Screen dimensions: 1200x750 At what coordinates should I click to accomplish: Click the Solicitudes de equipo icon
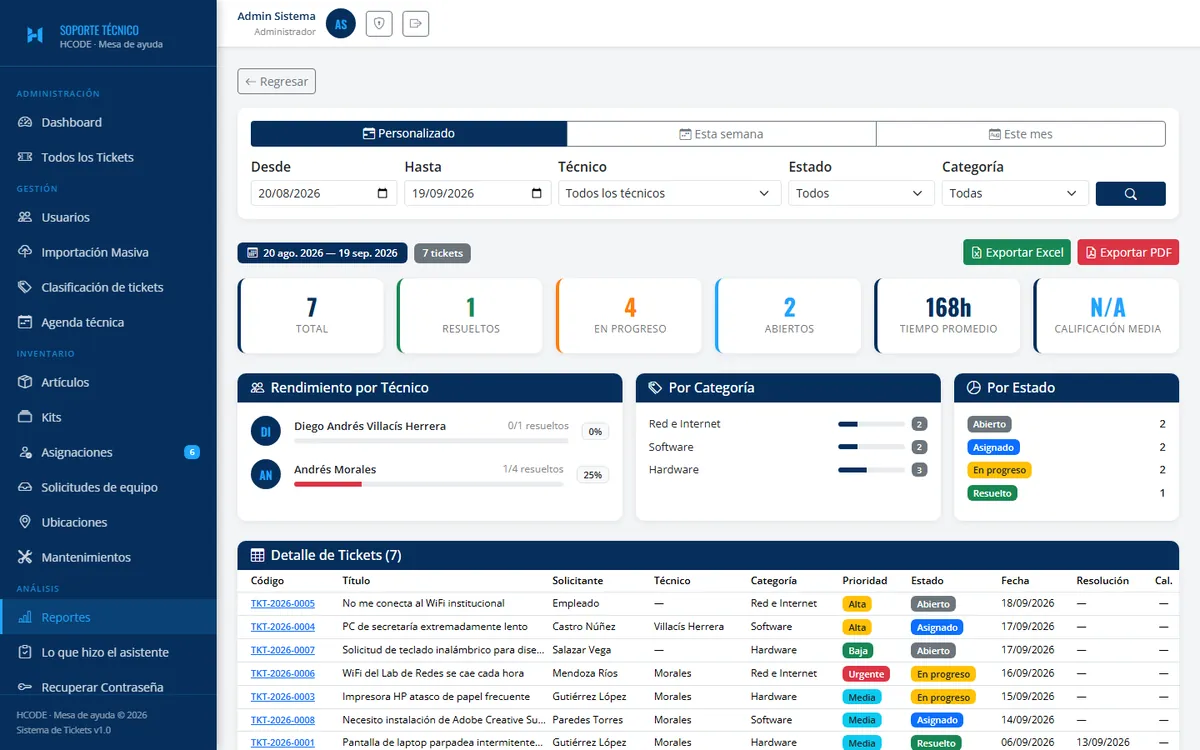coord(25,487)
